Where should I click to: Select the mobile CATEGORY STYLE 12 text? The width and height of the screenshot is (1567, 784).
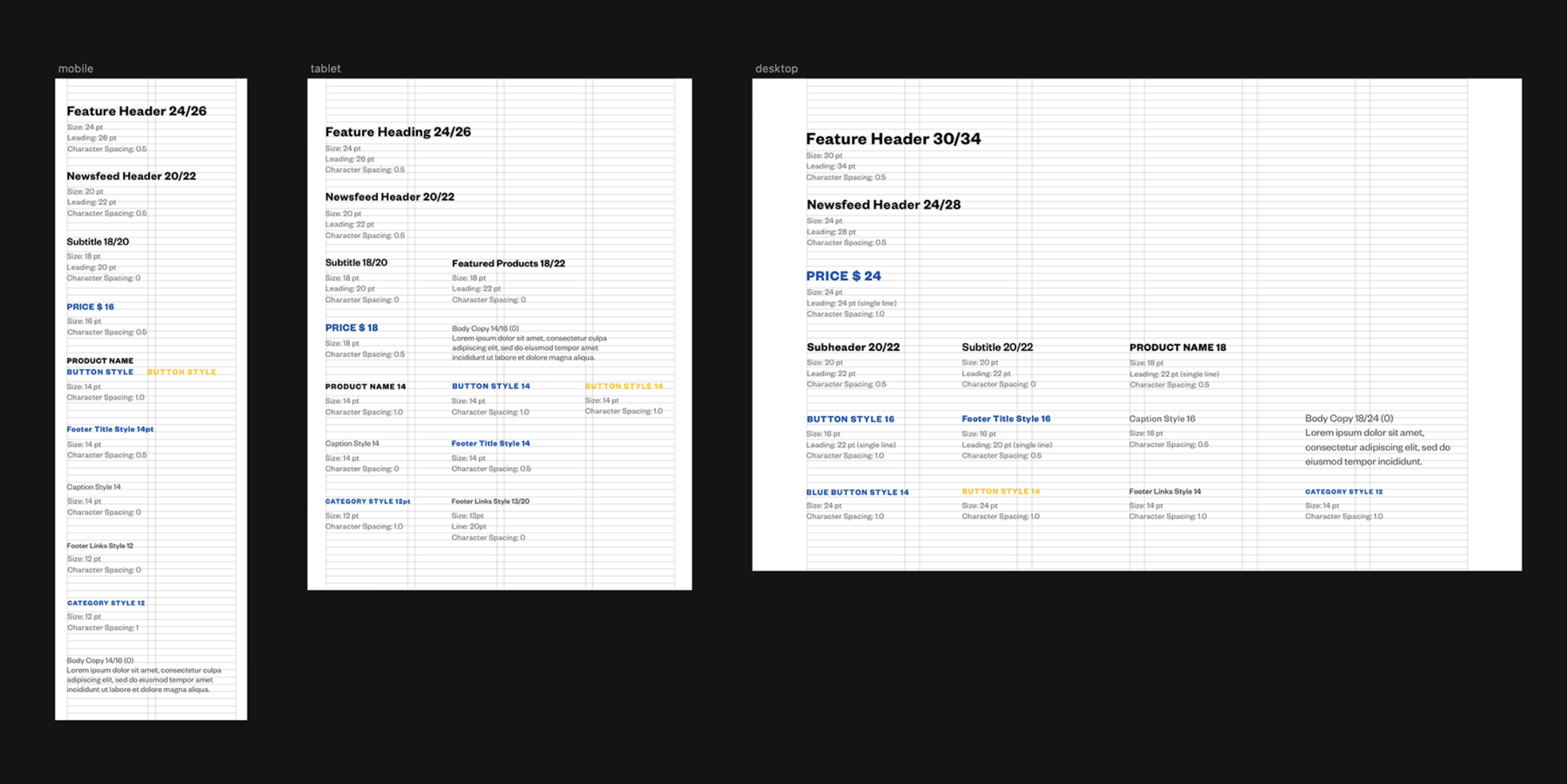106,603
